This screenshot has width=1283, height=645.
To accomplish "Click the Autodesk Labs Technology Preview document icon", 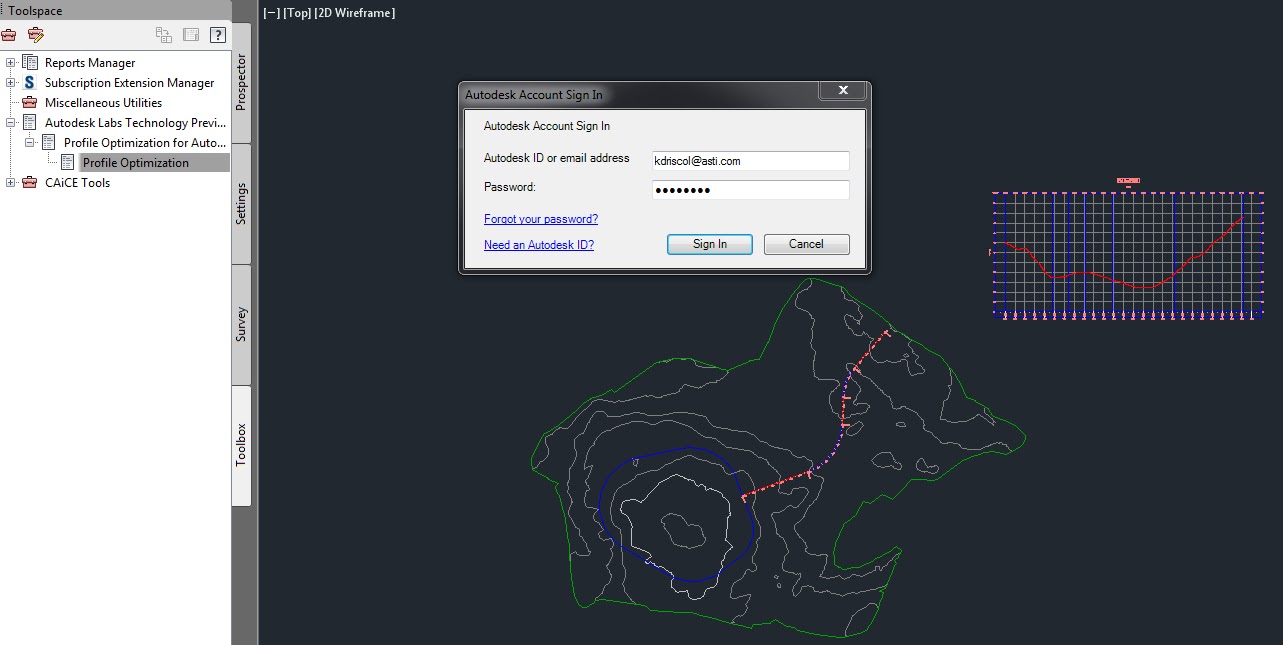I will 29,123.
